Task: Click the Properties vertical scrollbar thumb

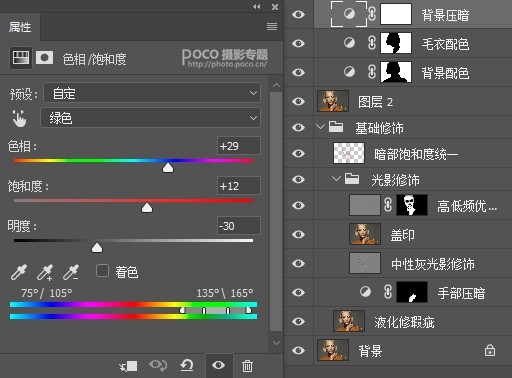Action: coord(276,212)
